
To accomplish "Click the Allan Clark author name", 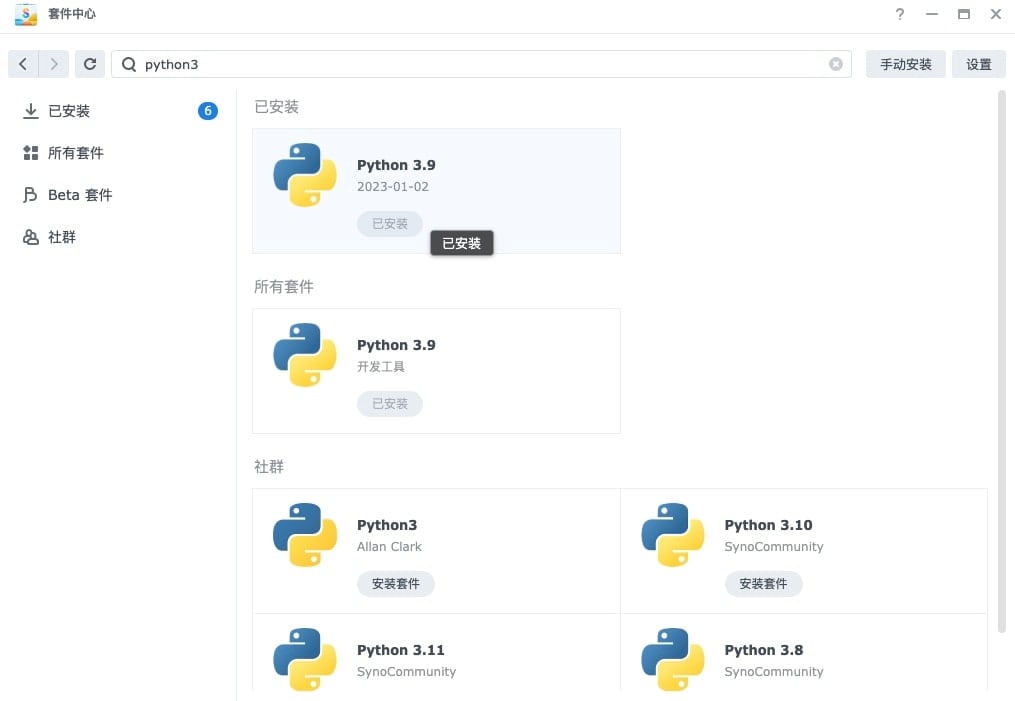I will point(389,546).
